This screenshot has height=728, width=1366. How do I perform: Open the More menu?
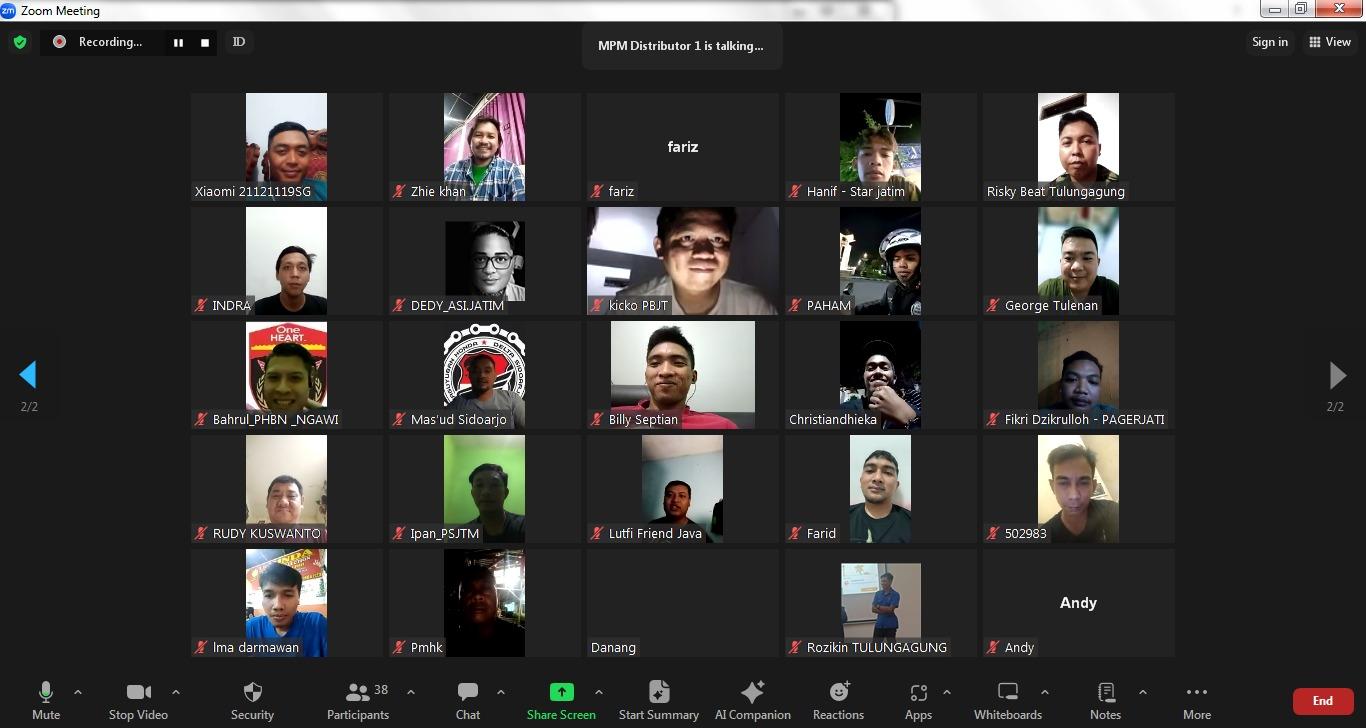coord(1196,700)
